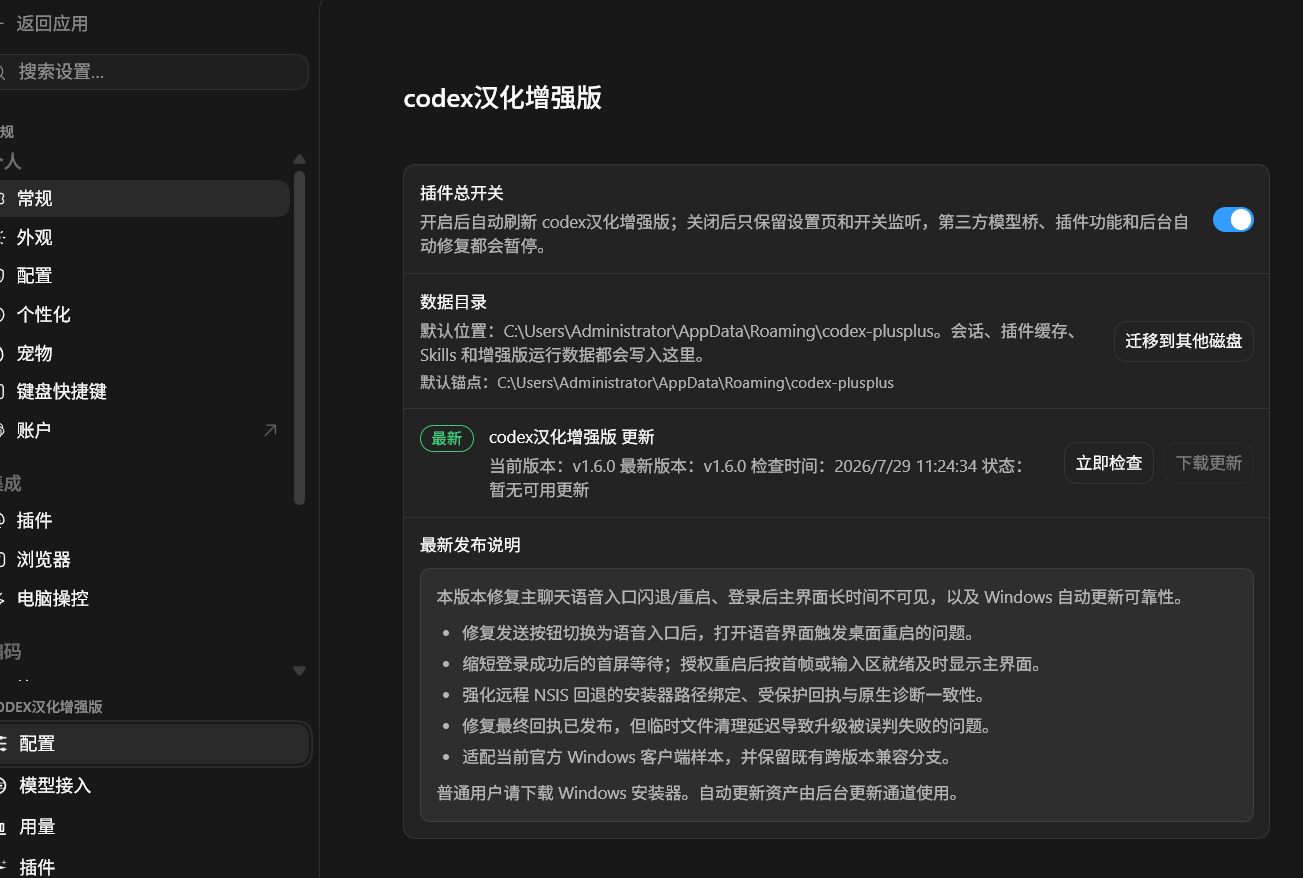Open the 外观 settings page
This screenshot has height=878, width=1303.
click(142, 237)
